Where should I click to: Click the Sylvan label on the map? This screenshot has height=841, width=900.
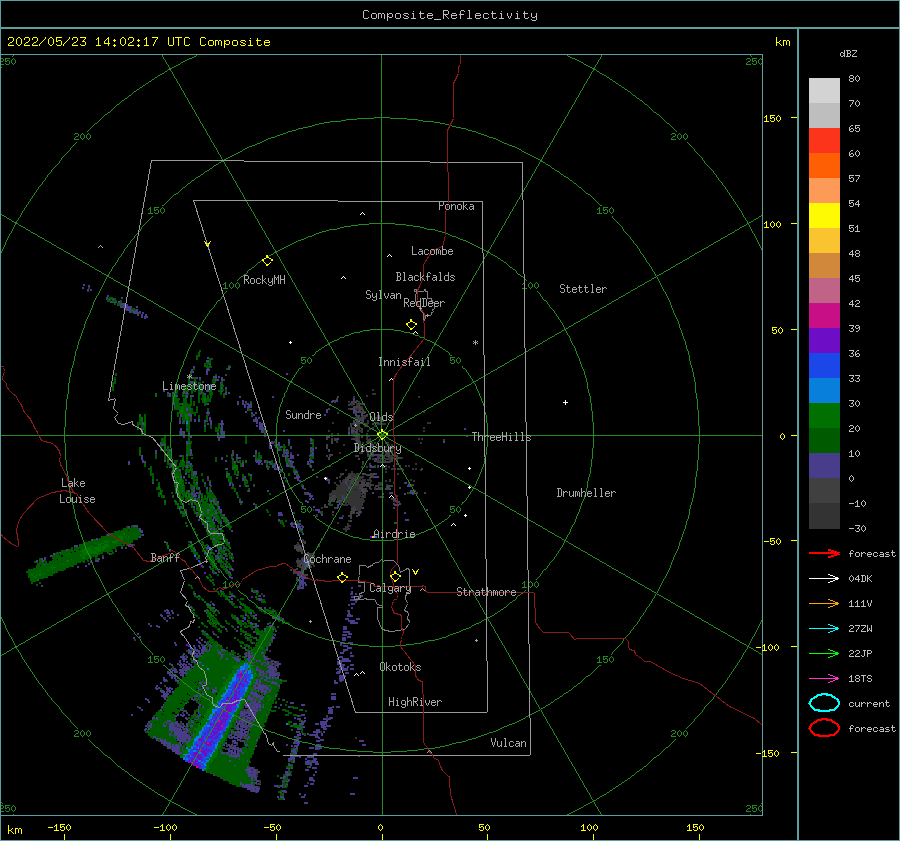pos(383,295)
